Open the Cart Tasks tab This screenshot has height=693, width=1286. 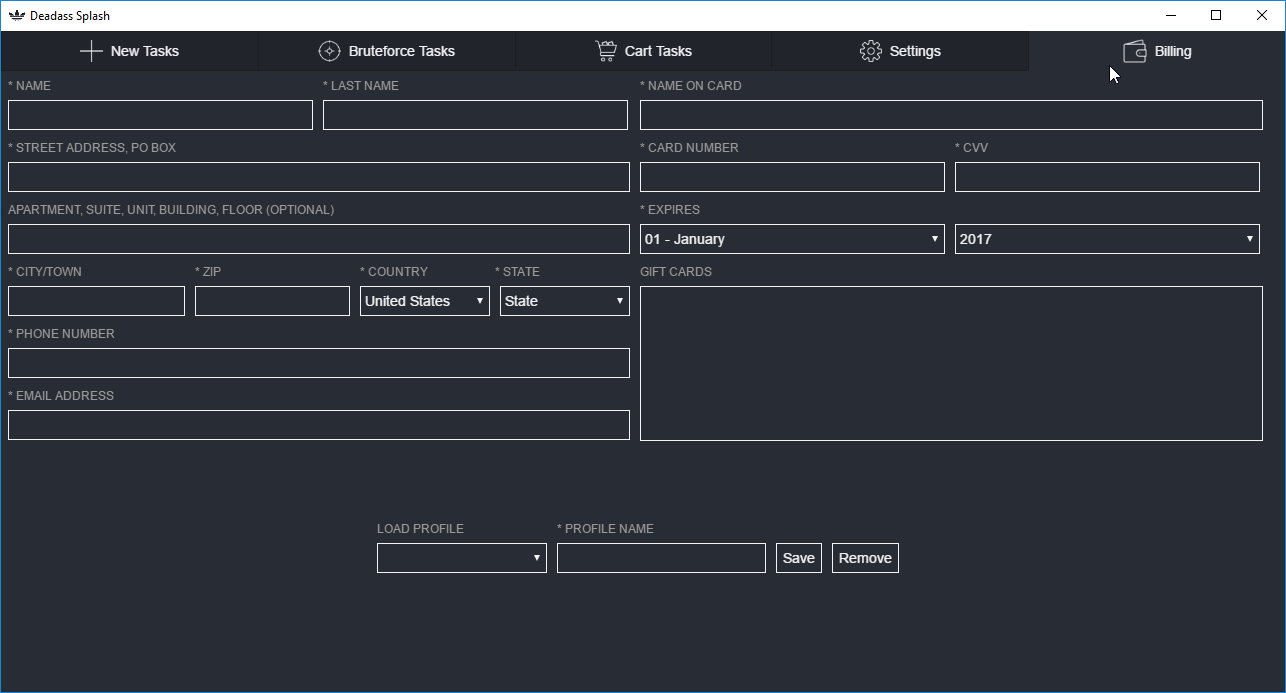tap(644, 51)
